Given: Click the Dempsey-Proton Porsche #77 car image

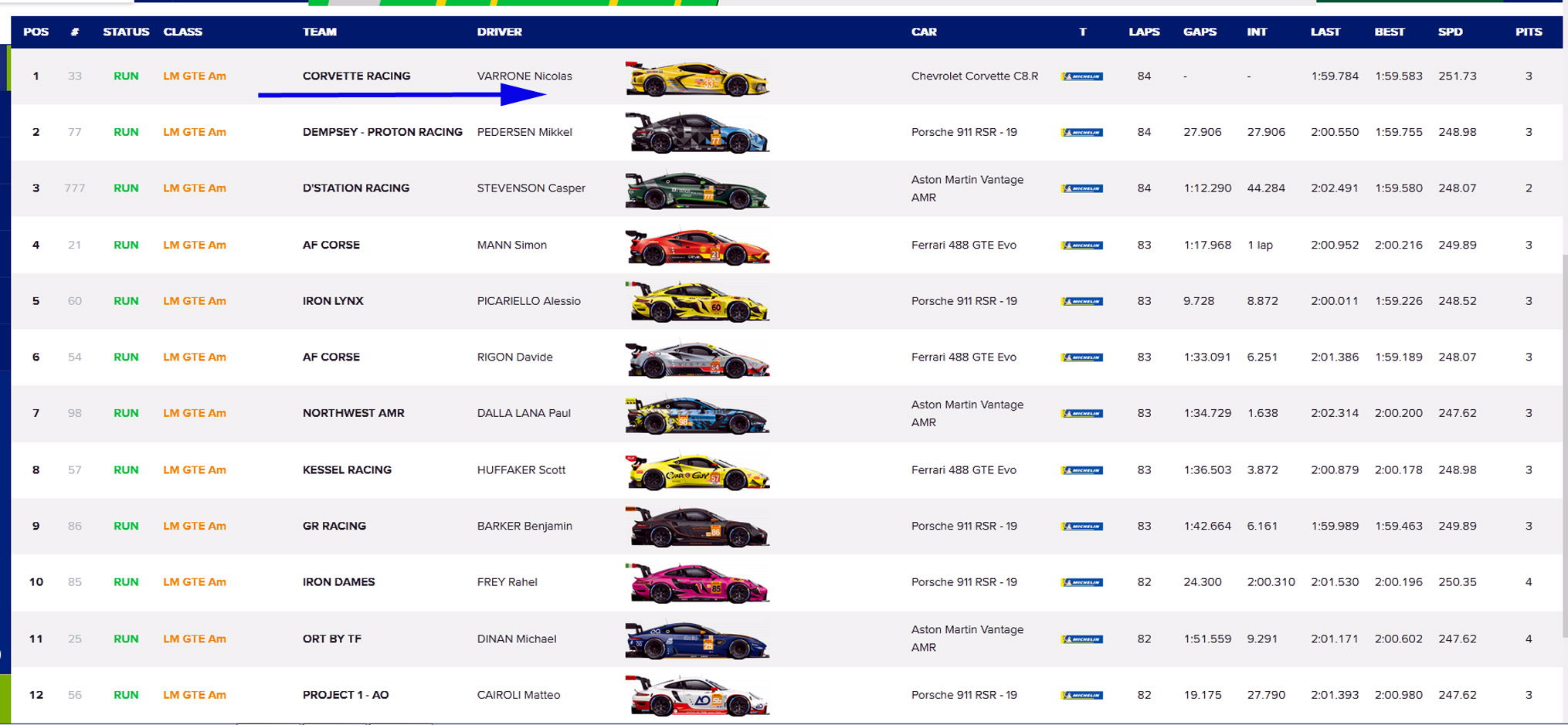Looking at the screenshot, I should point(697,134).
